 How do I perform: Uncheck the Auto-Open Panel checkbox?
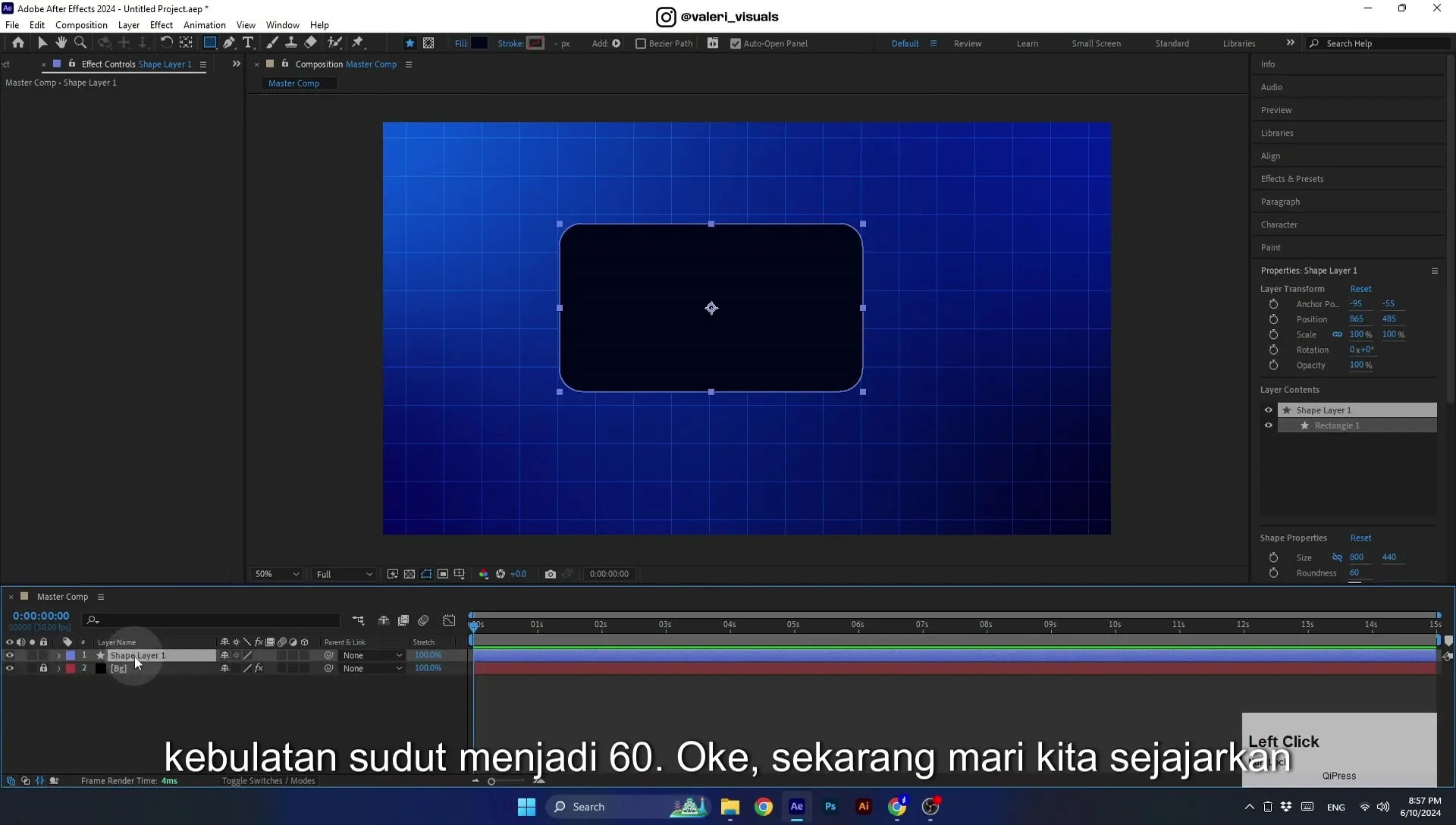click(x=735, y=44)
